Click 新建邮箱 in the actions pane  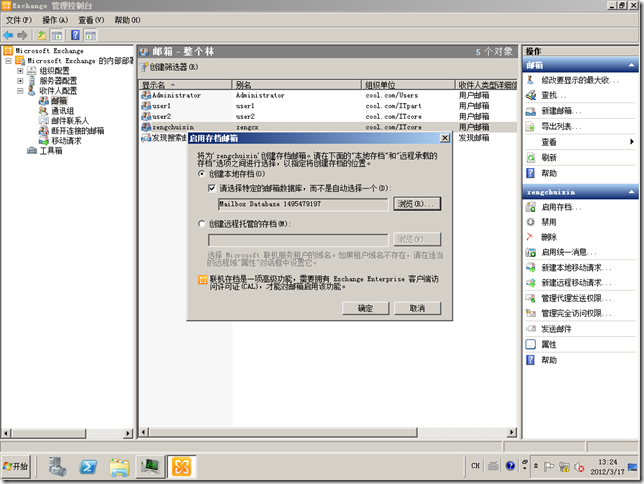[561, 111]
